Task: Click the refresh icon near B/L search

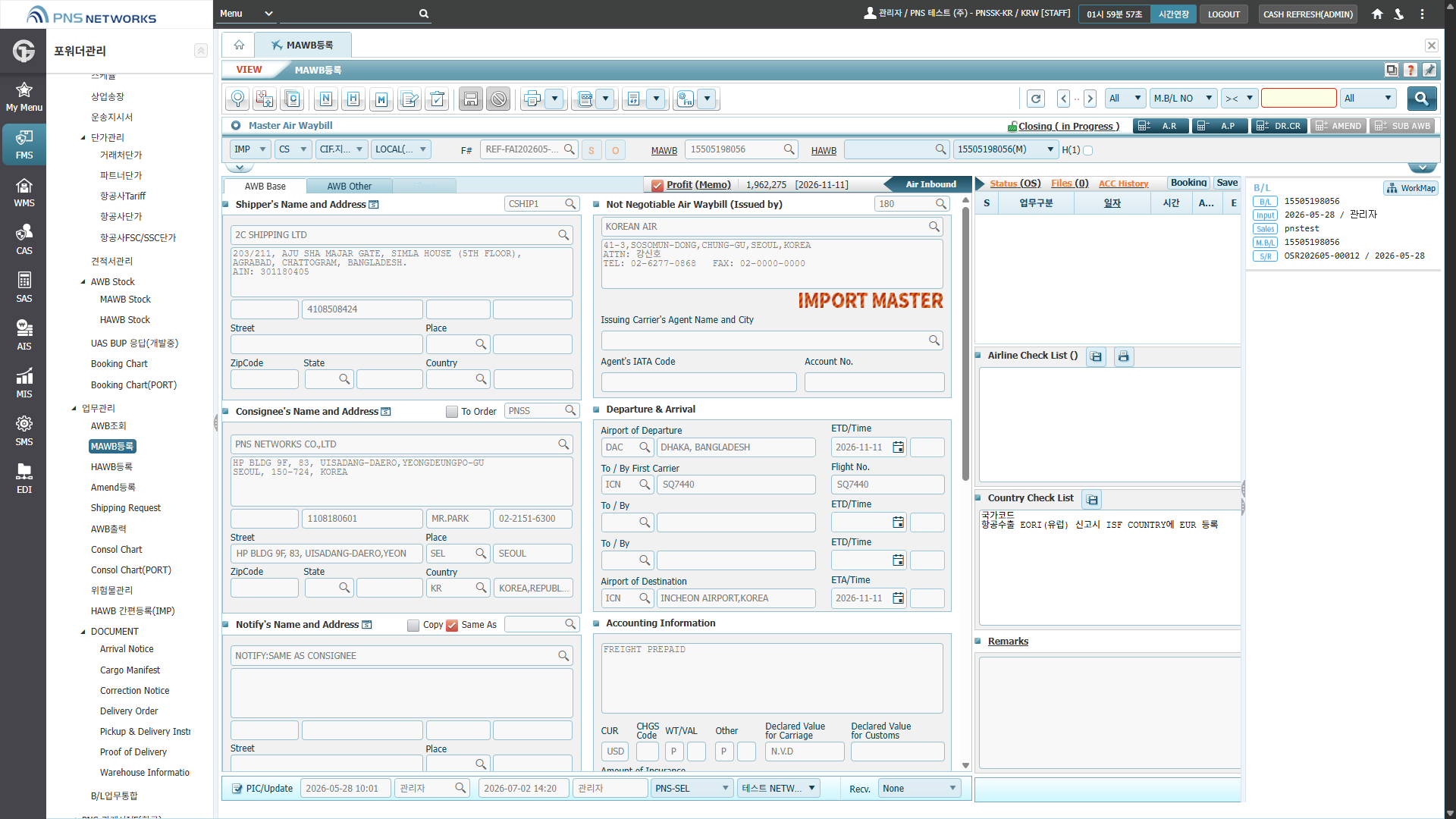Action: click(1036, 99)
